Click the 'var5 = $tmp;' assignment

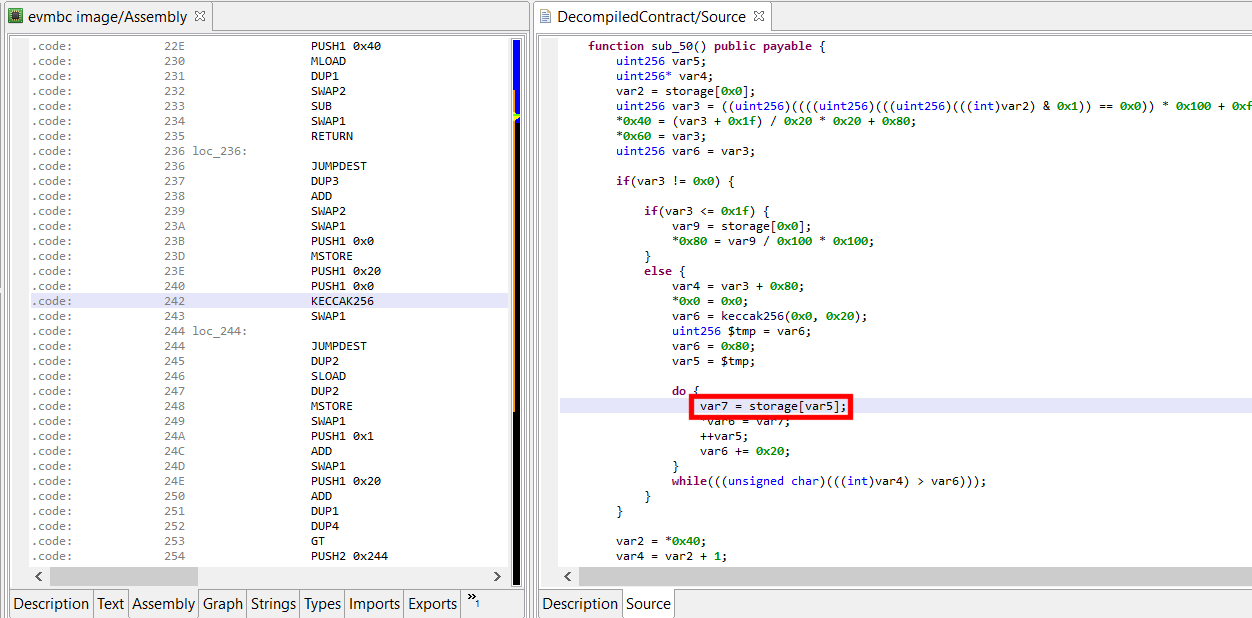pyautogui.click(x=714, y=361)
